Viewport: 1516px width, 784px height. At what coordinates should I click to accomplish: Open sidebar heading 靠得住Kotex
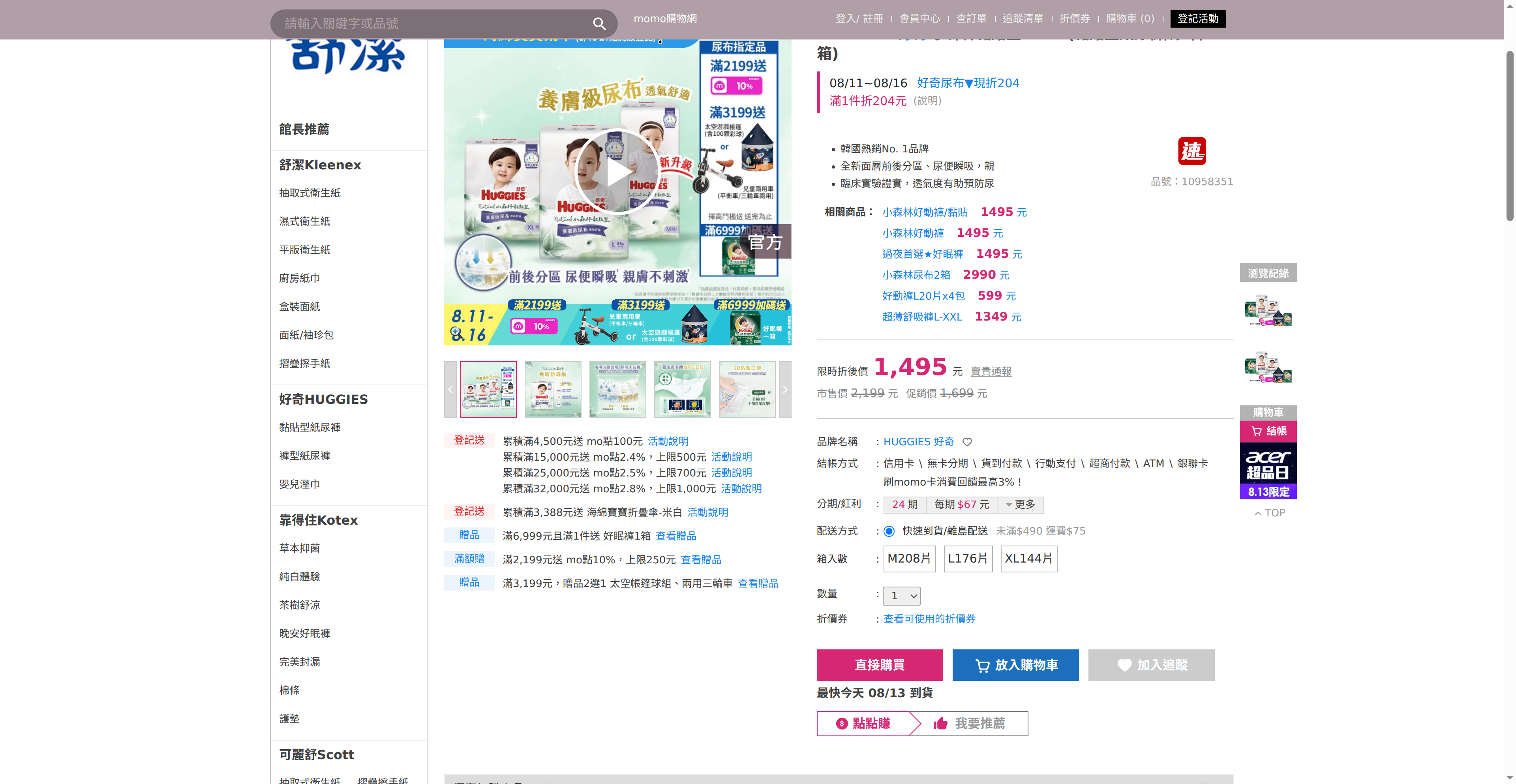(x=318, y=520)
